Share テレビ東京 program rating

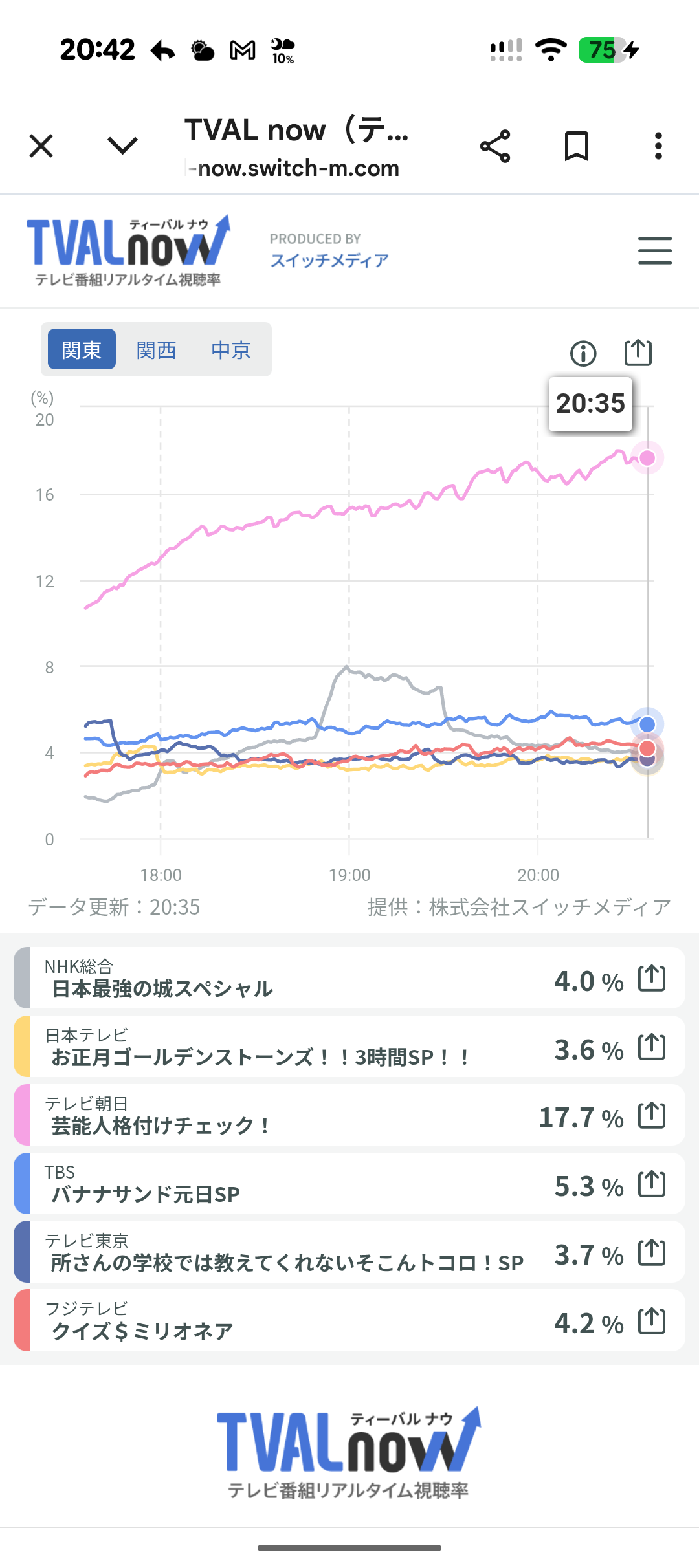652,1252
